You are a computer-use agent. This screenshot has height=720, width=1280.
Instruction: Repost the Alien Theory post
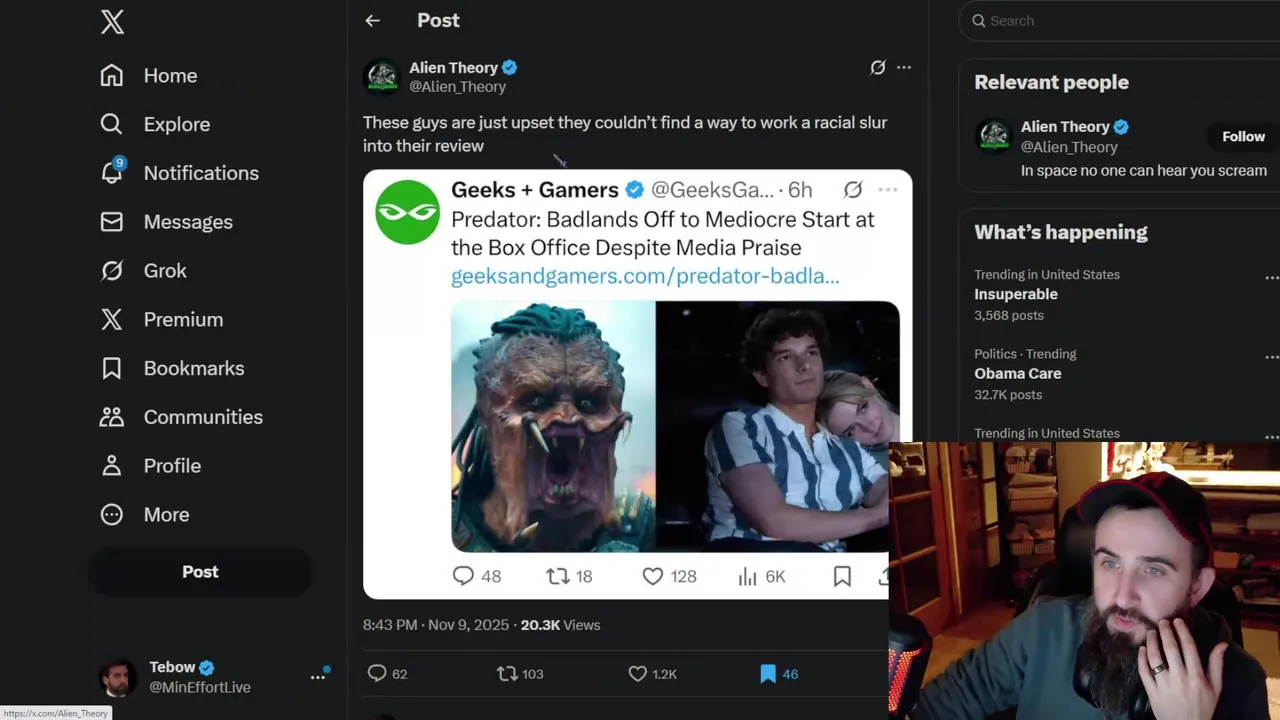click(508, 674)
